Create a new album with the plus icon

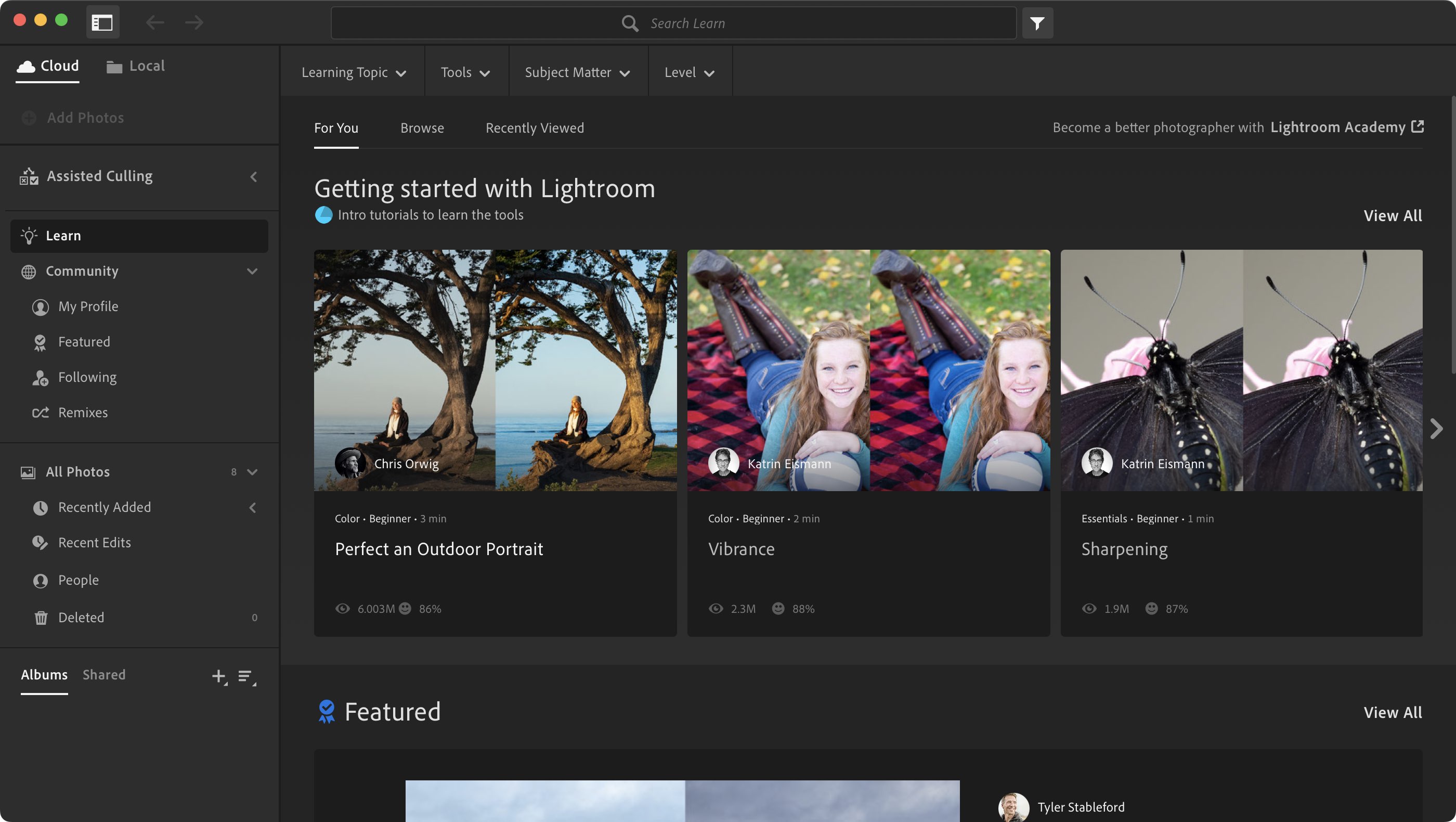tap(219, 676)
